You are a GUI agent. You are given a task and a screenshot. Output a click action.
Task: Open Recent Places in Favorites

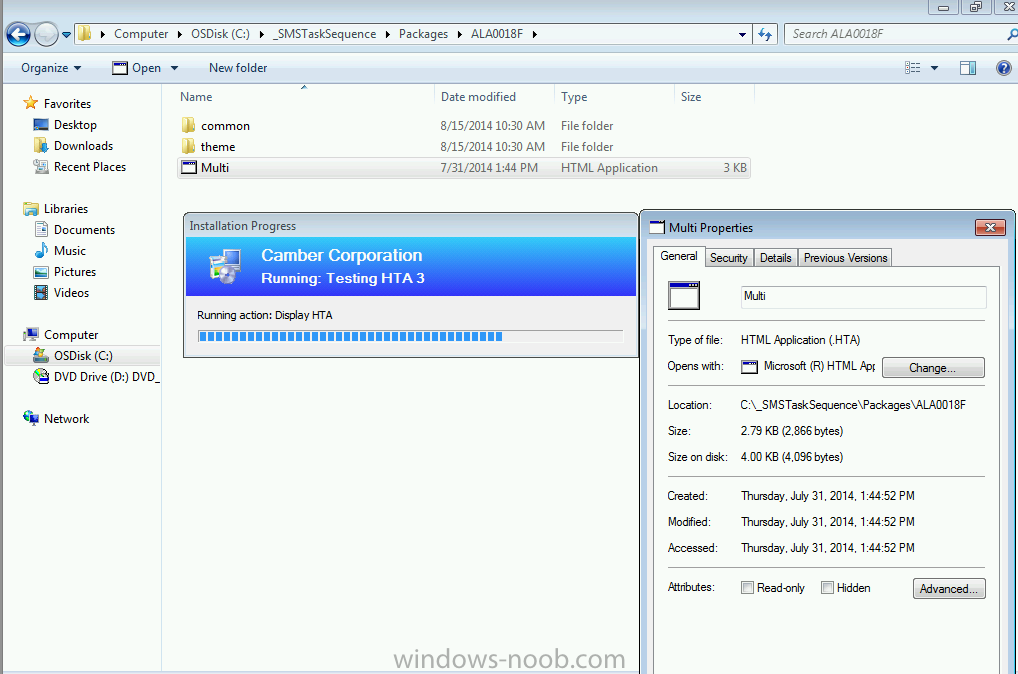(x=90, y=167)
